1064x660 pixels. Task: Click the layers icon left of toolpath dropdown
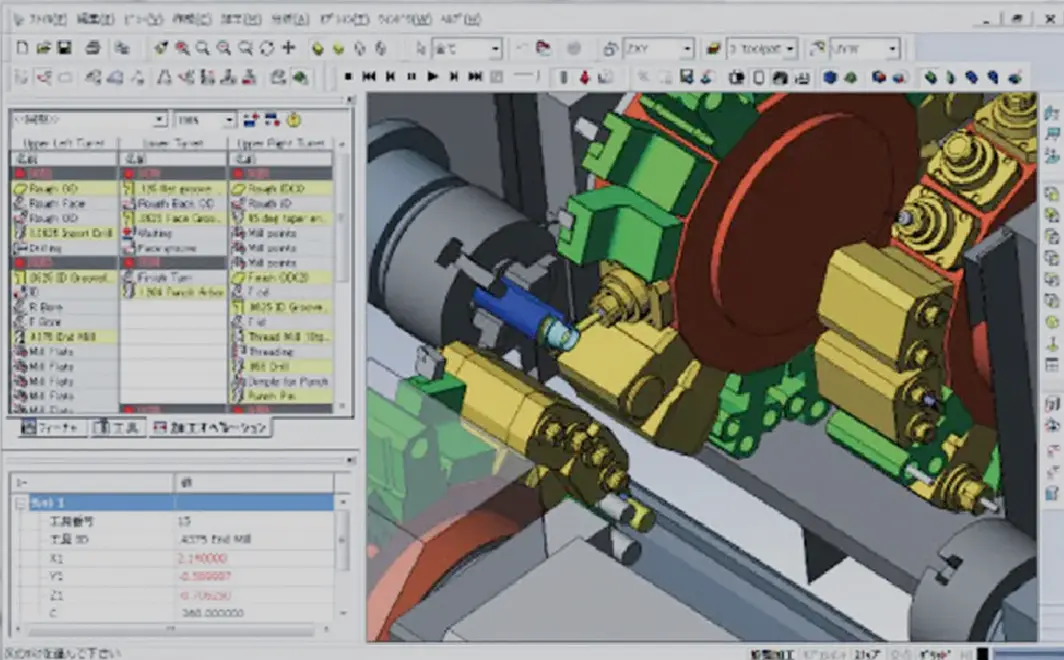(x=713, y=49)
